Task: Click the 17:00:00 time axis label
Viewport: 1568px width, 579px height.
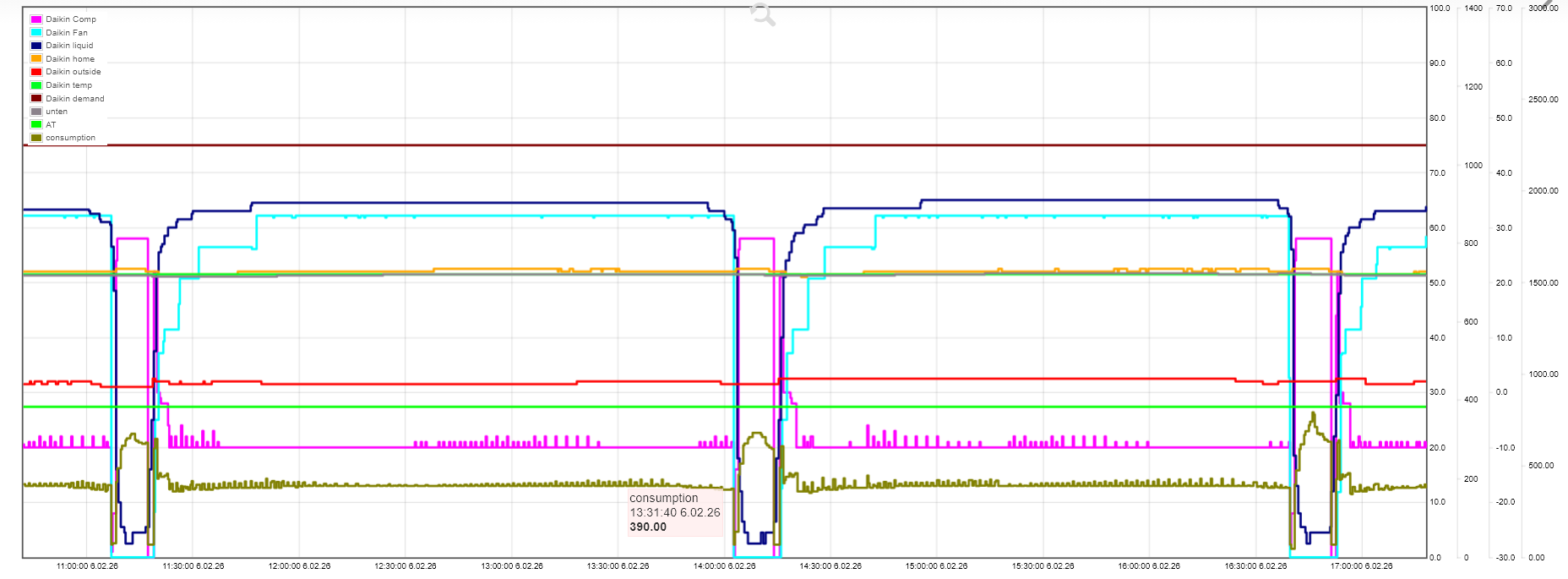Action: point(1361,566)
